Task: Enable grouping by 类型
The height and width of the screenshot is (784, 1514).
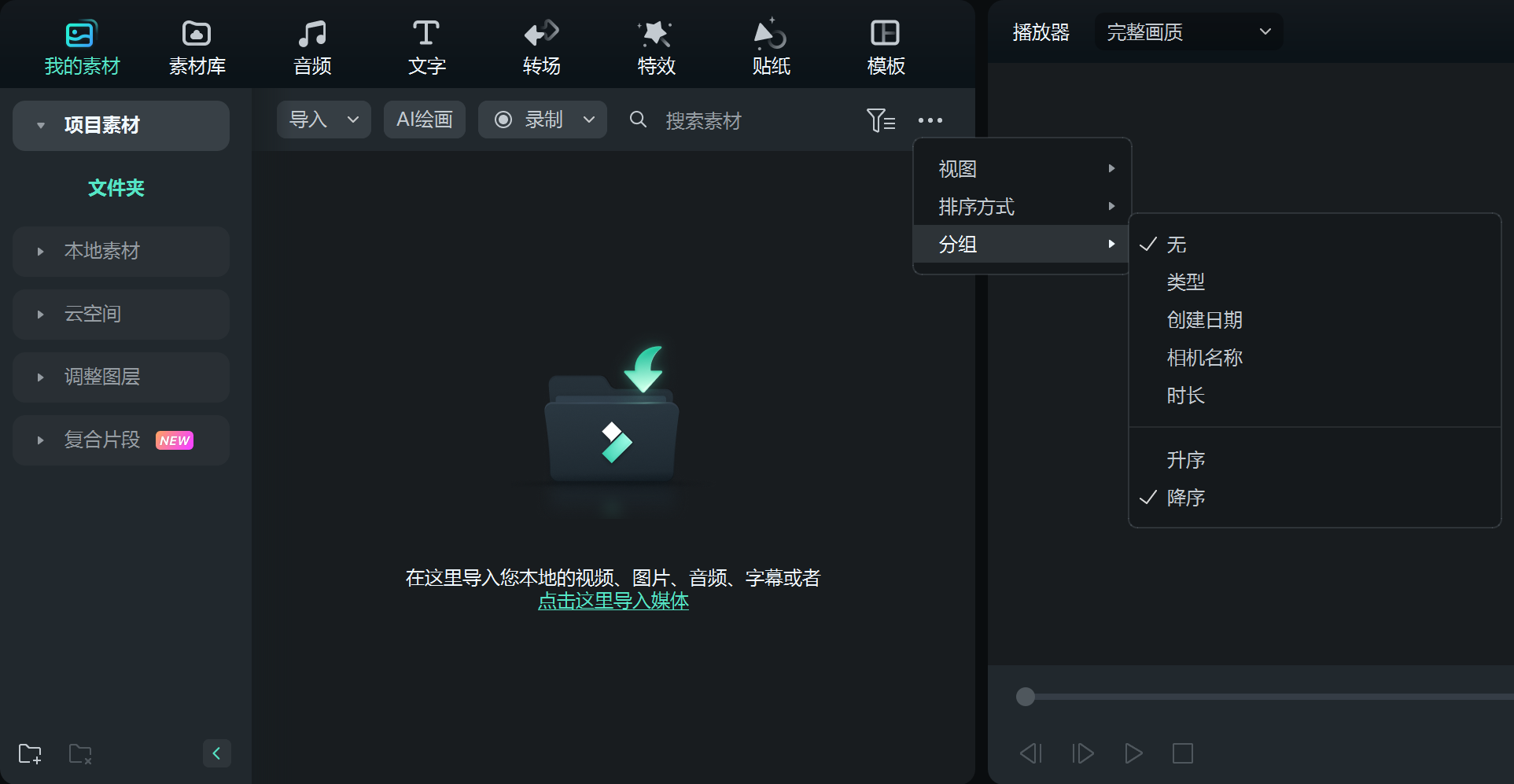Action: (x=1186, y=282)
